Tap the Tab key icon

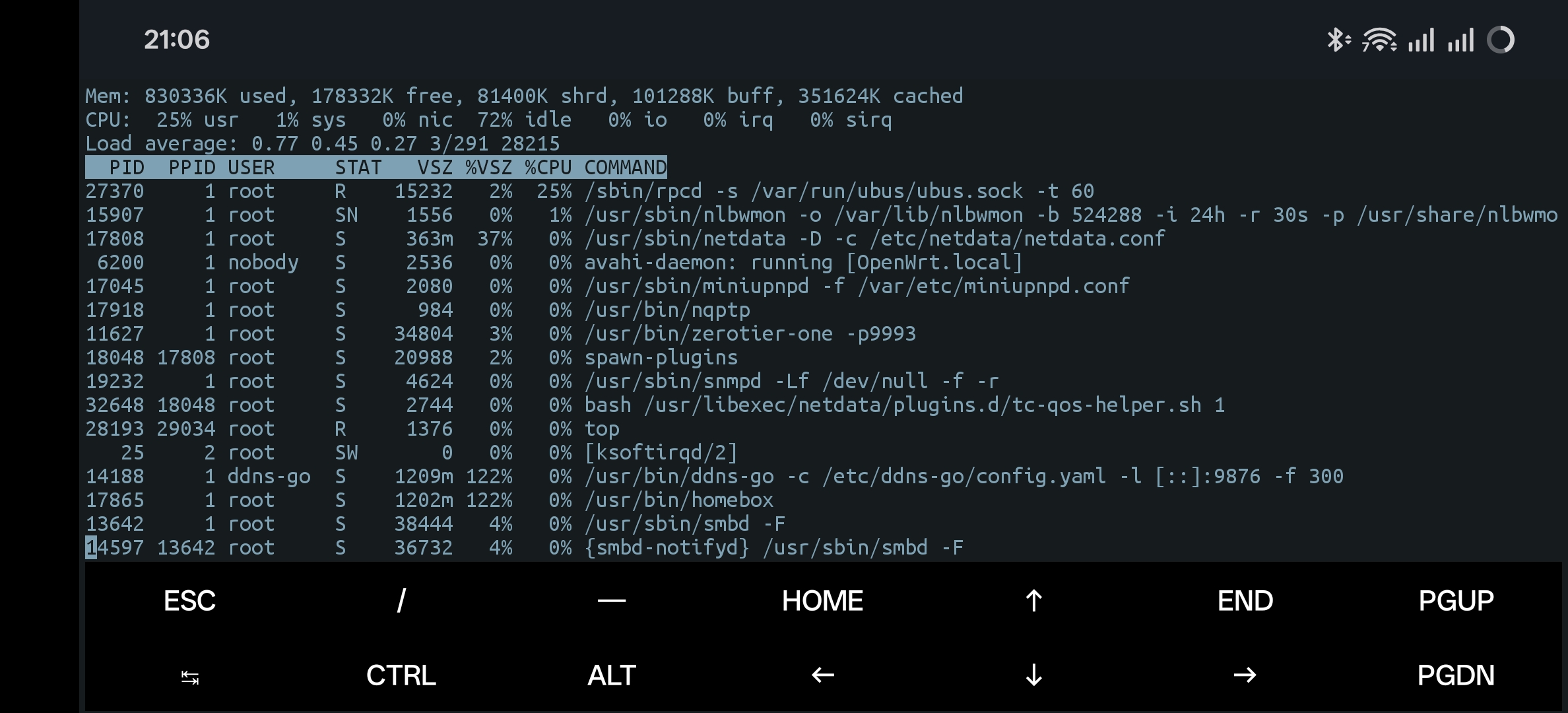coord(190,677)
